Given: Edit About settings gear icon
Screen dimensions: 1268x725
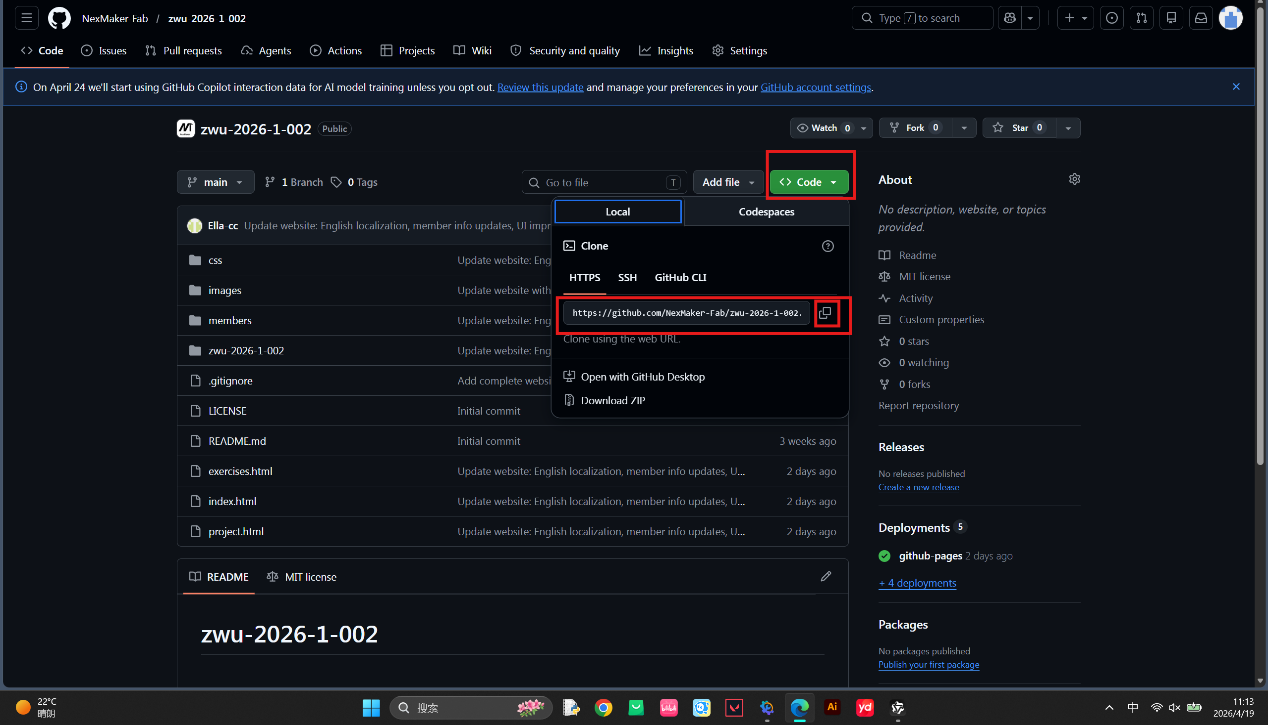Looking at the screenshot, I should coord(1074,179).
